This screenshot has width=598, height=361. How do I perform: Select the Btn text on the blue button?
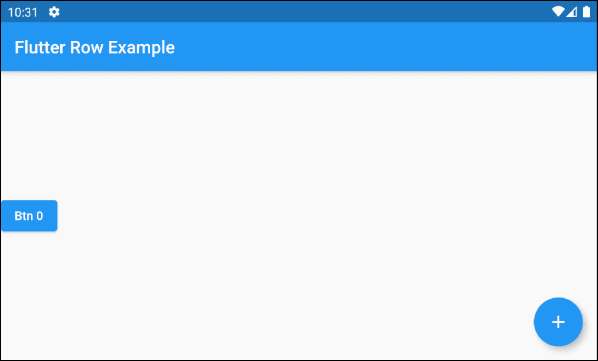[24, 216]
